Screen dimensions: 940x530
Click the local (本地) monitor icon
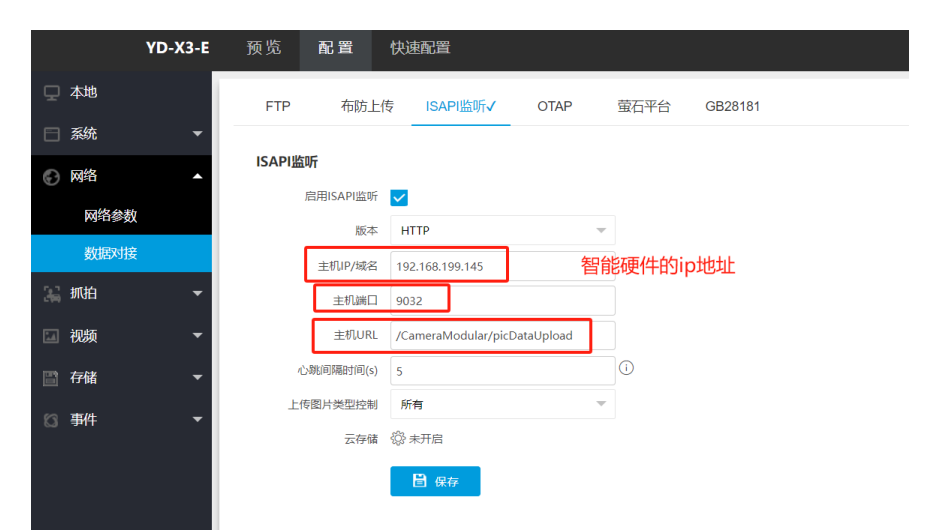(x=52, y=92)
